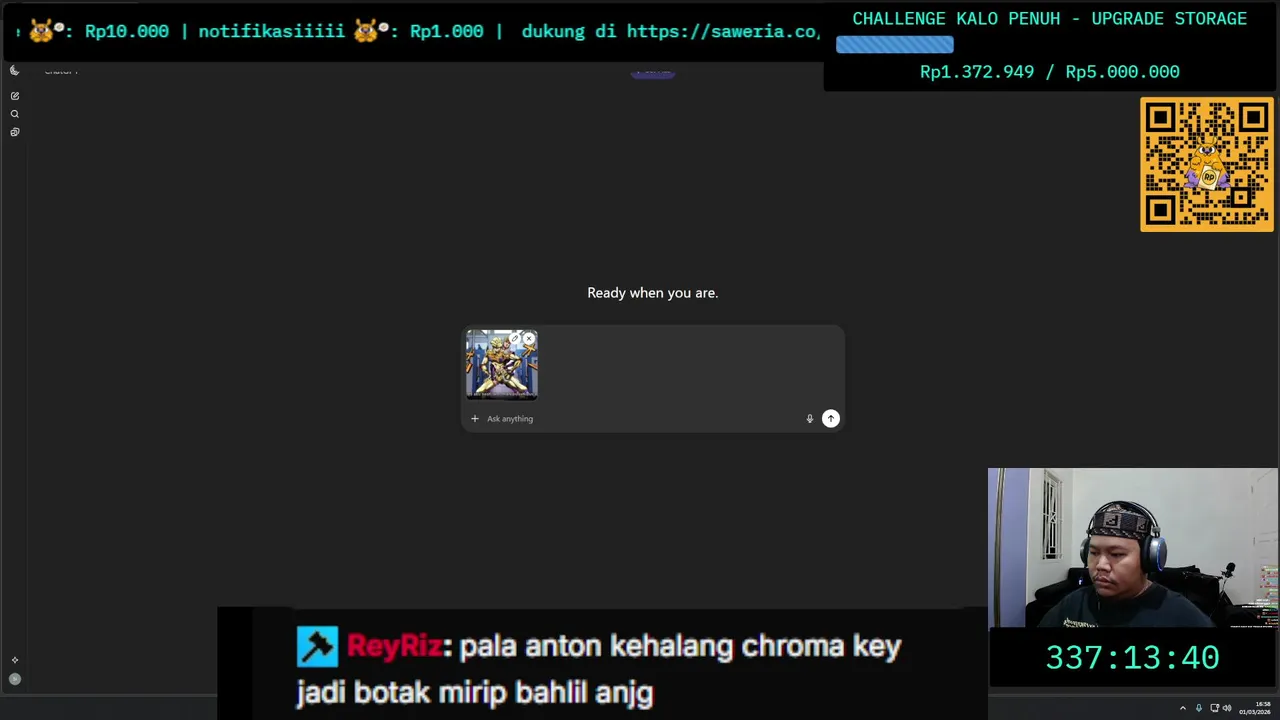This screenshot has height=720, width=1280.
Task: Open the volume speaker icon in the tray
Action: [1228, 708]
